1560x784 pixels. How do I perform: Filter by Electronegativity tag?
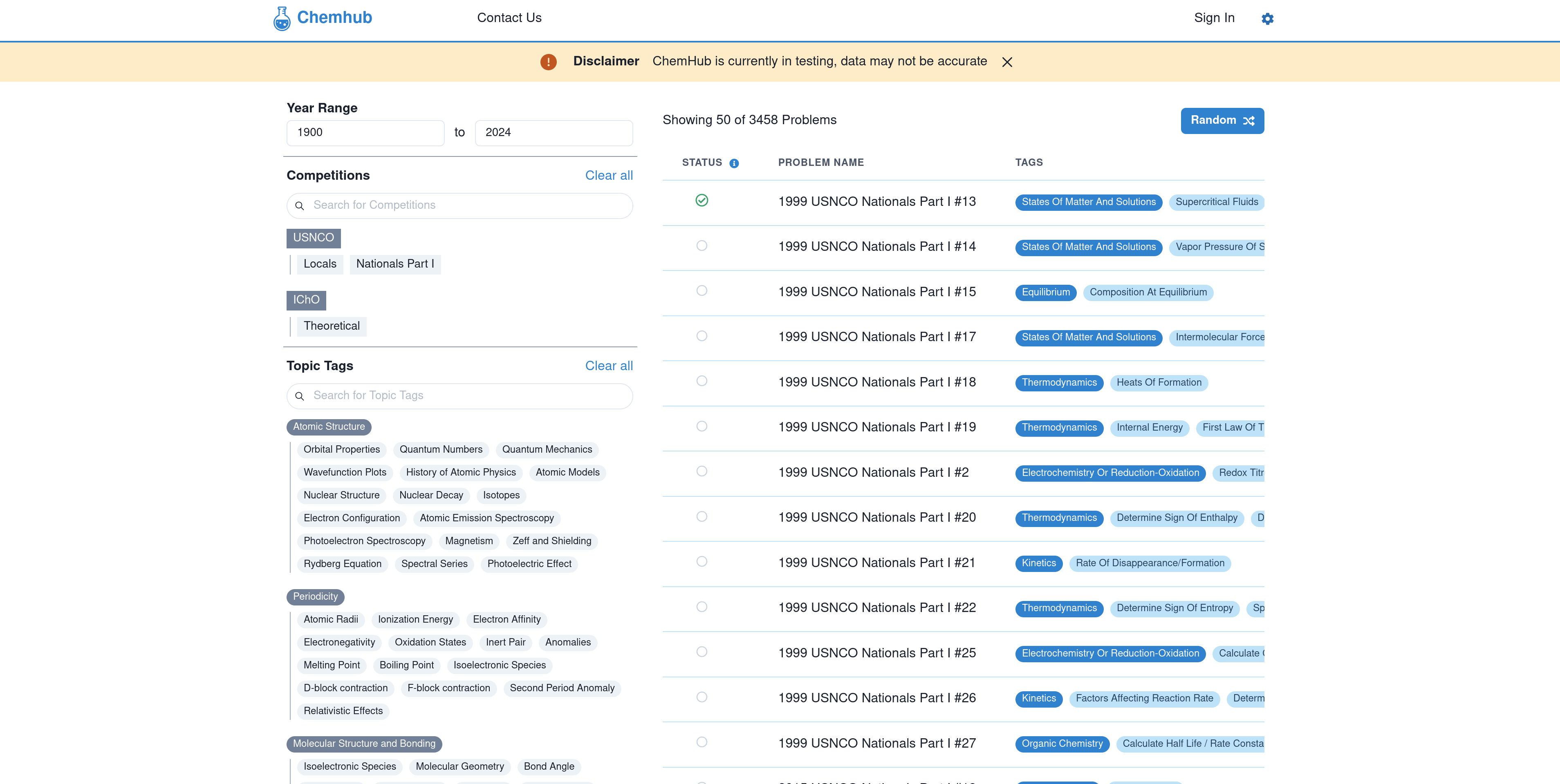[x=339, y=642]
